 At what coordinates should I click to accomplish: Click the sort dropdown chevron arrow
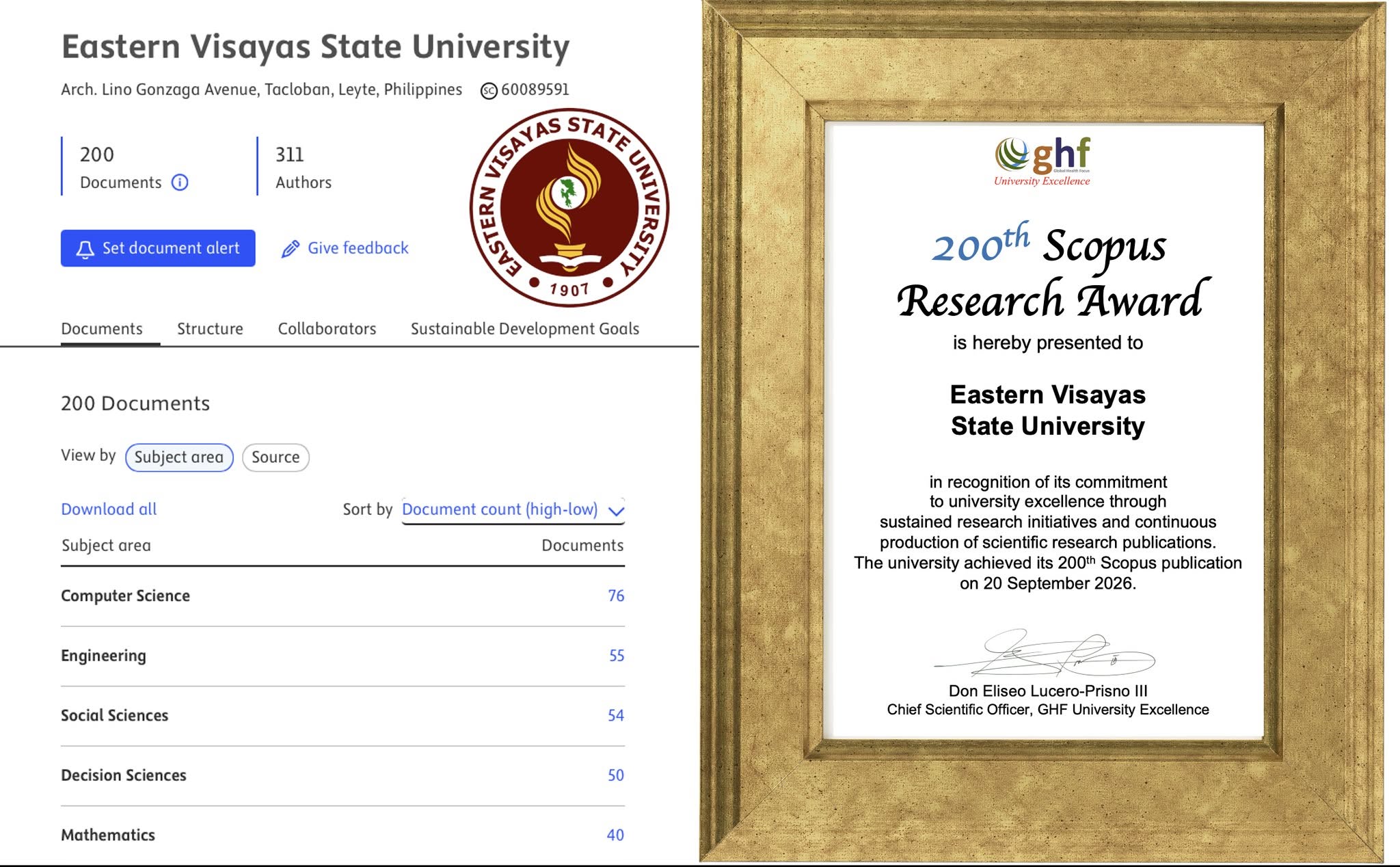[616, 511]
